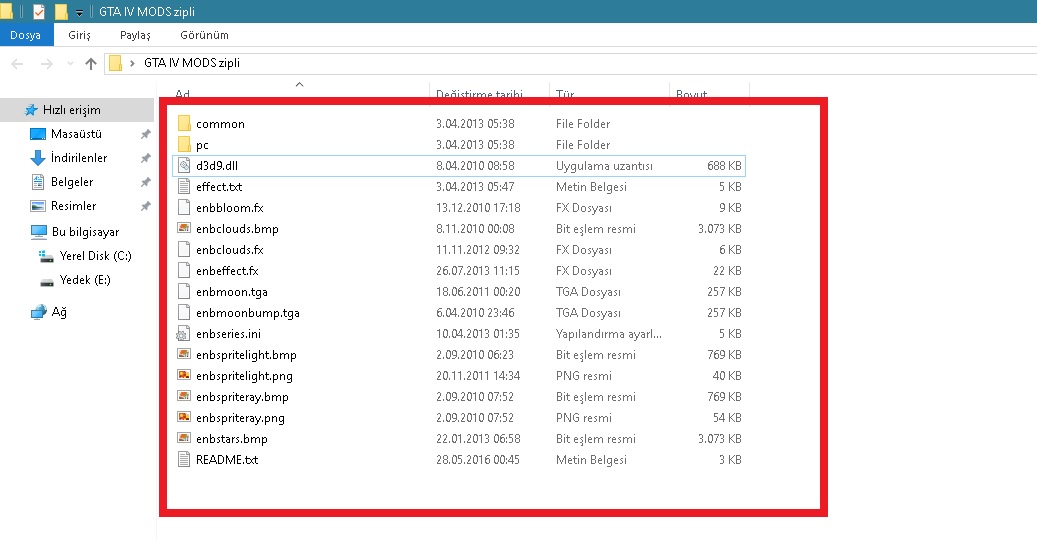Click the file name README.txt

click(x=227, y=460)
